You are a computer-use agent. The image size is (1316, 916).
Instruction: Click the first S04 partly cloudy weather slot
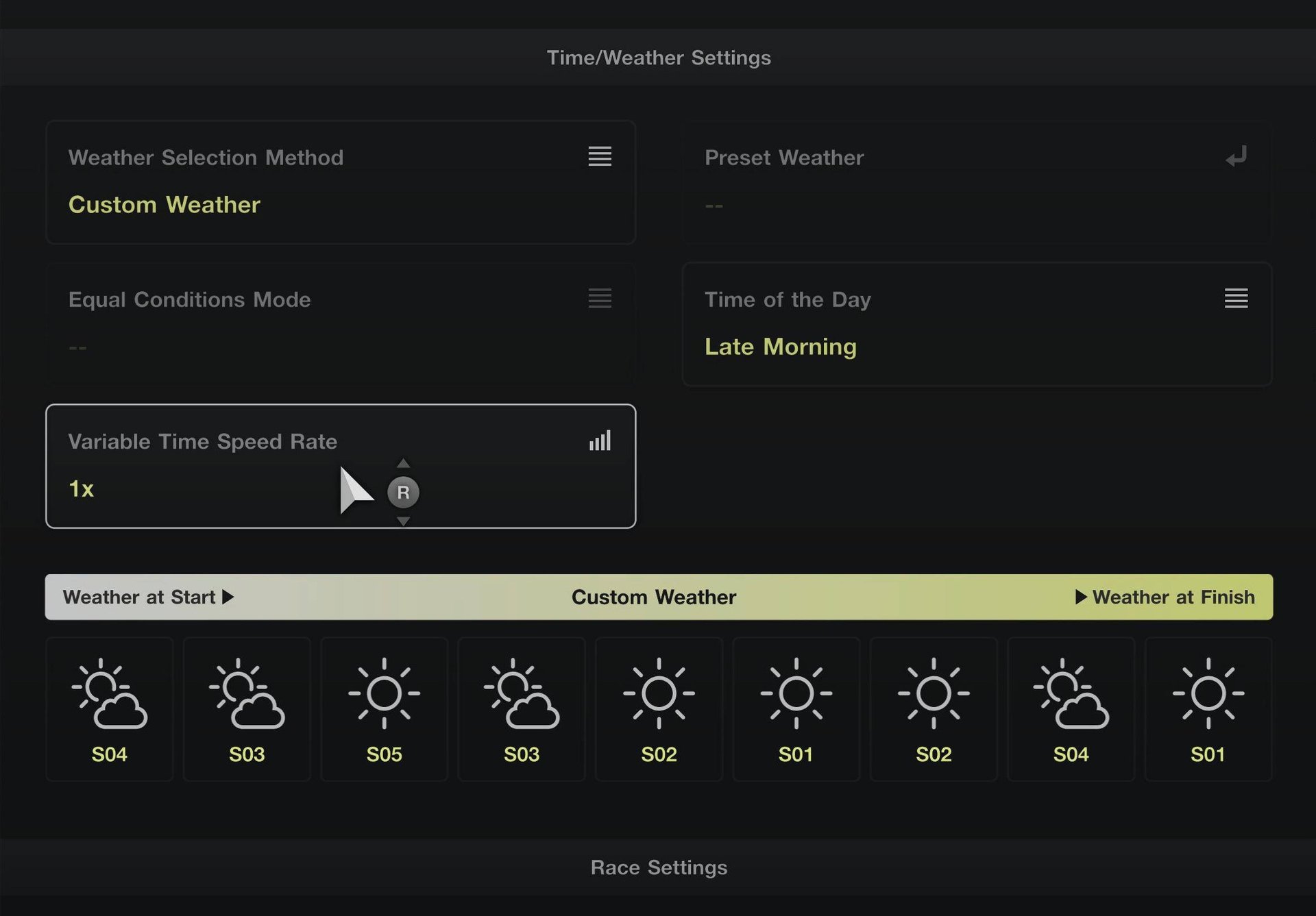coord(110,709)
